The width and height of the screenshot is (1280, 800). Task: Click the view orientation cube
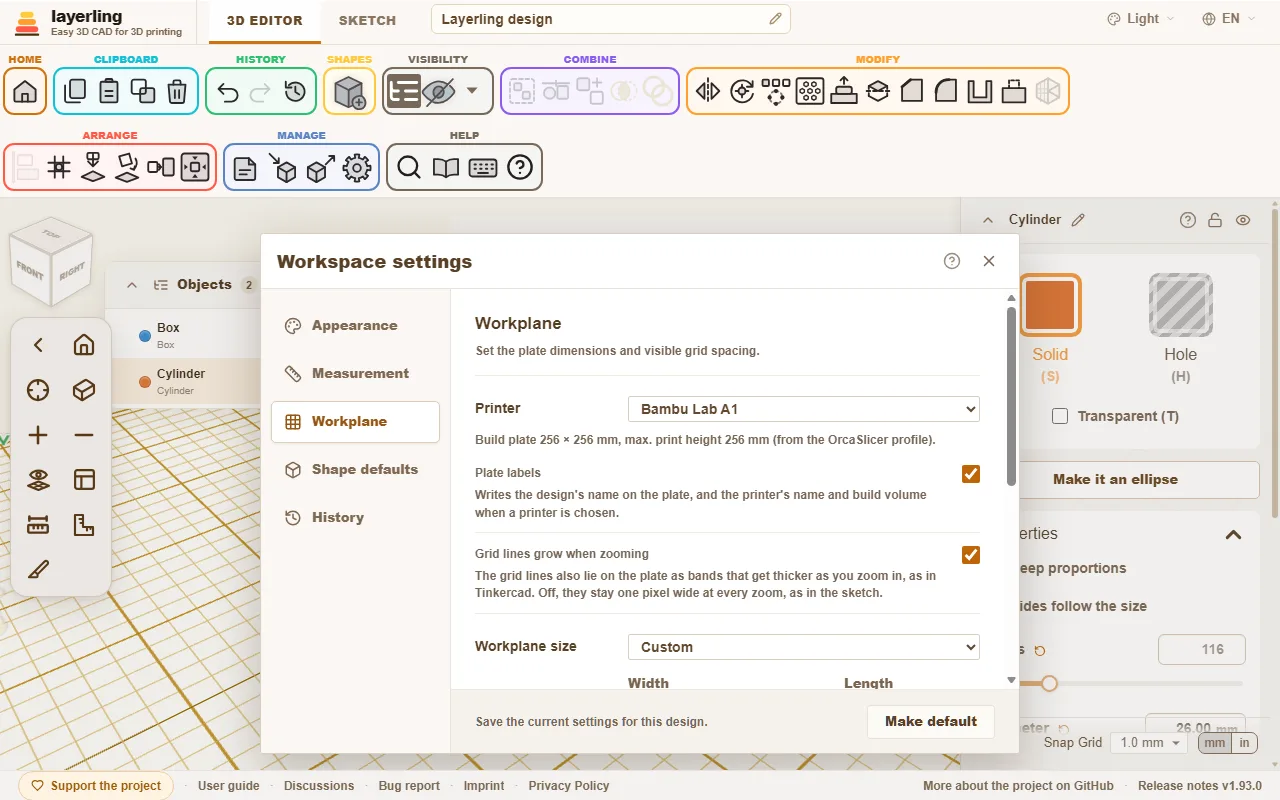coord(51,262)
